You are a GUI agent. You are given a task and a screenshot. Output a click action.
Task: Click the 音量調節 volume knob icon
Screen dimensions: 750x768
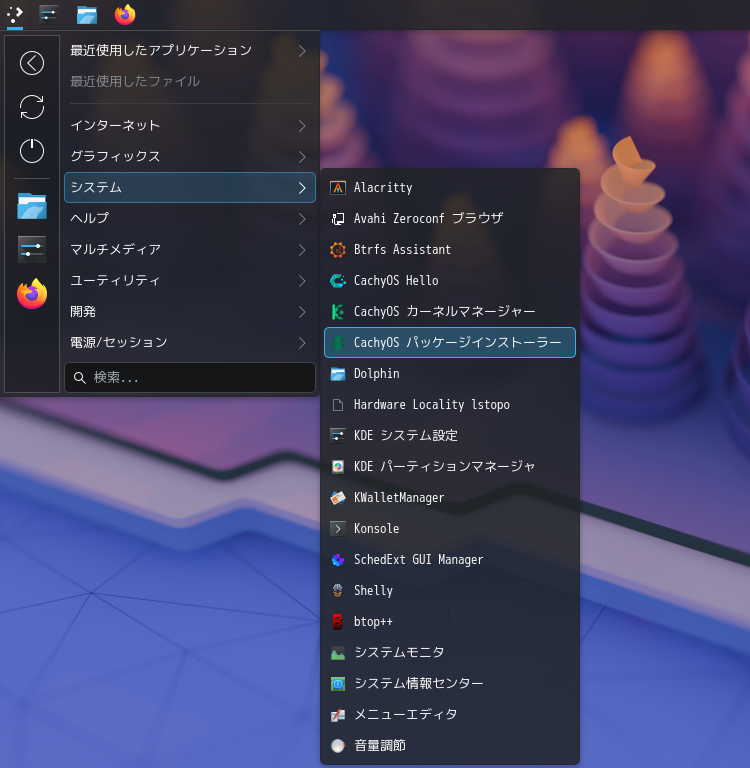[338, 745]
